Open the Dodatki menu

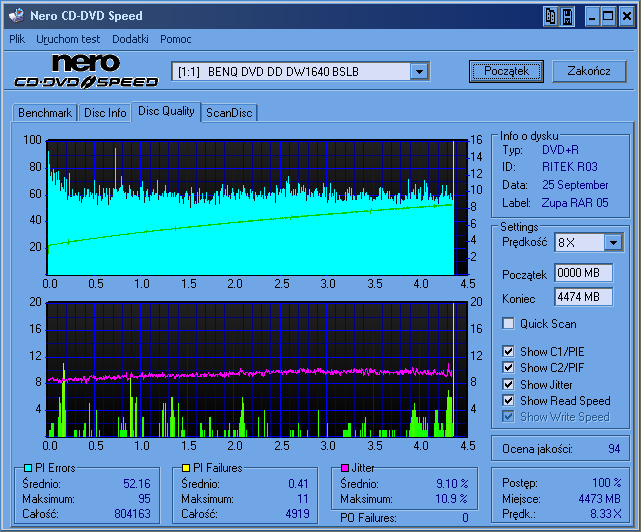(x=130, y=39)
